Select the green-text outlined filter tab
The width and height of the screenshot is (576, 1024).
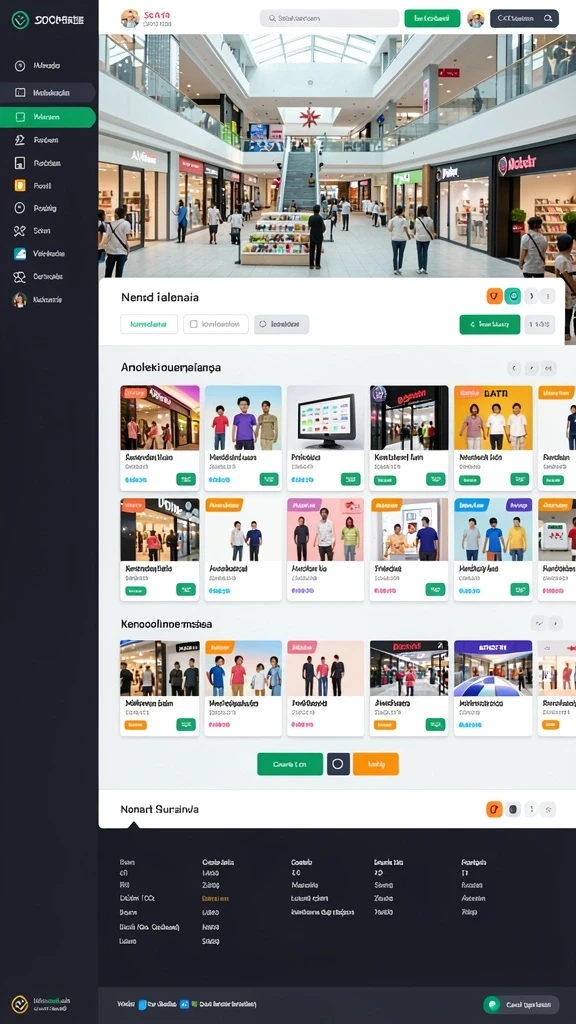click(149, 324)
